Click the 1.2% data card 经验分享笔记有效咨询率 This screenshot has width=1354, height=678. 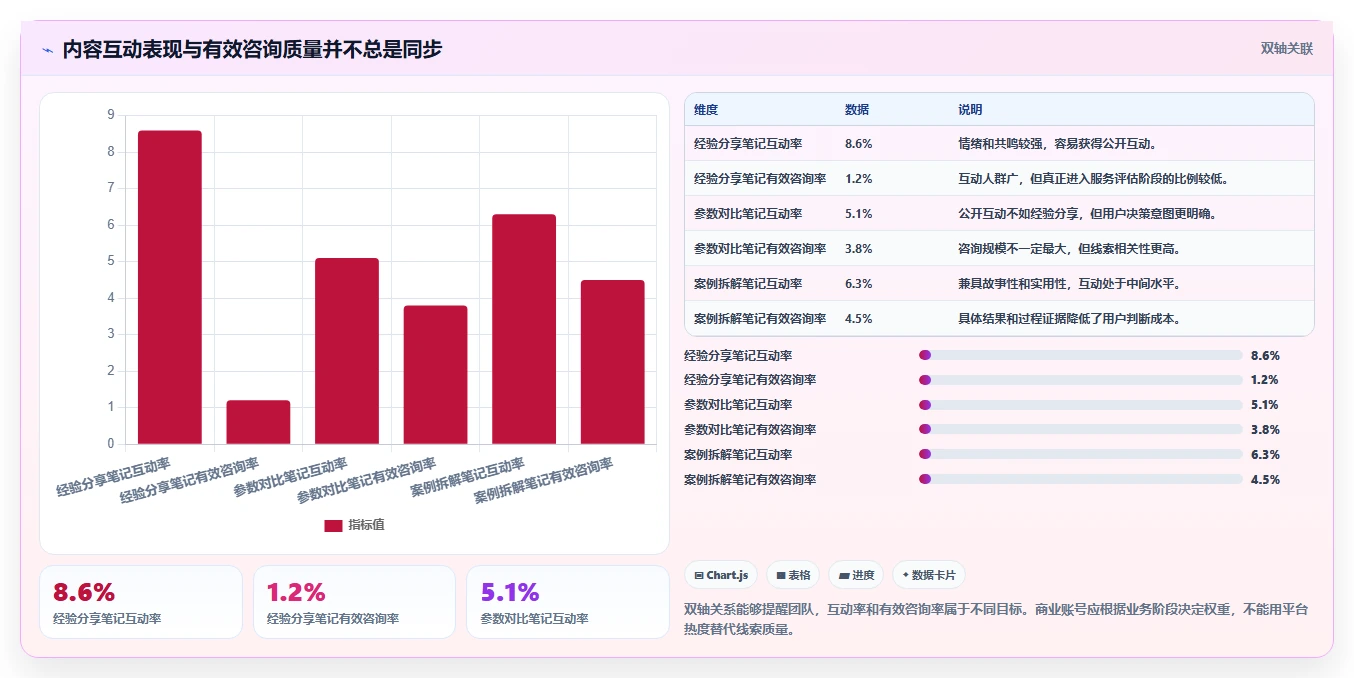click(354, 602)
